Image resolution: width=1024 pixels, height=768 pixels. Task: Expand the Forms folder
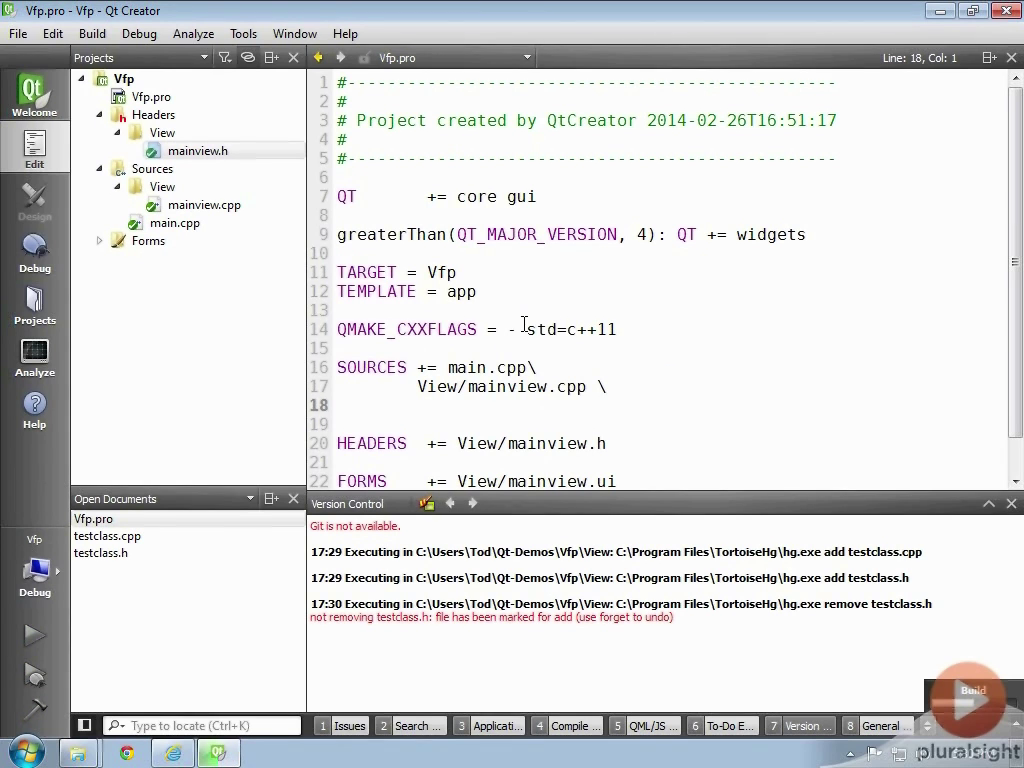[x=99, y=240]
